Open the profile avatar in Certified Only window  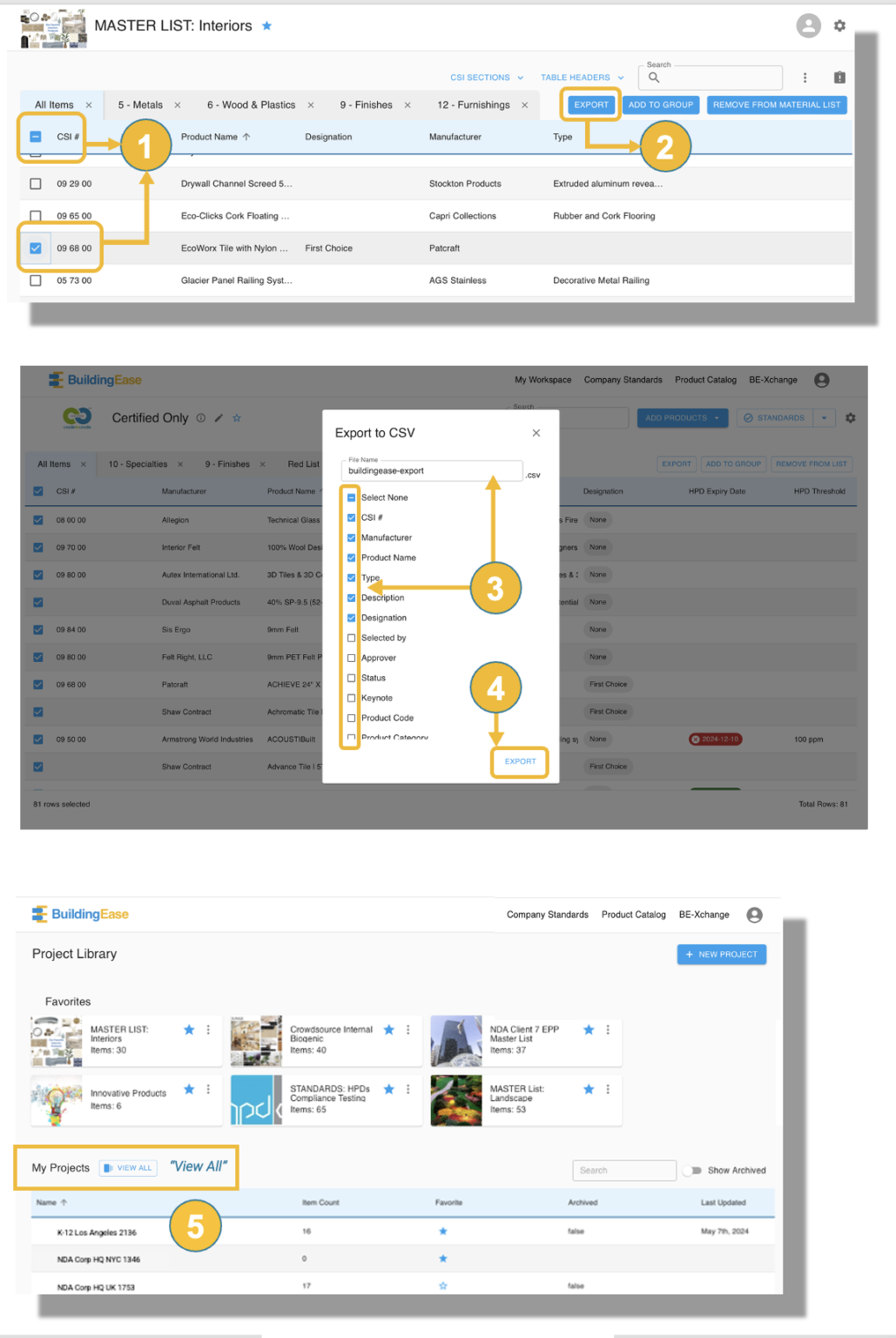(822, 380)
